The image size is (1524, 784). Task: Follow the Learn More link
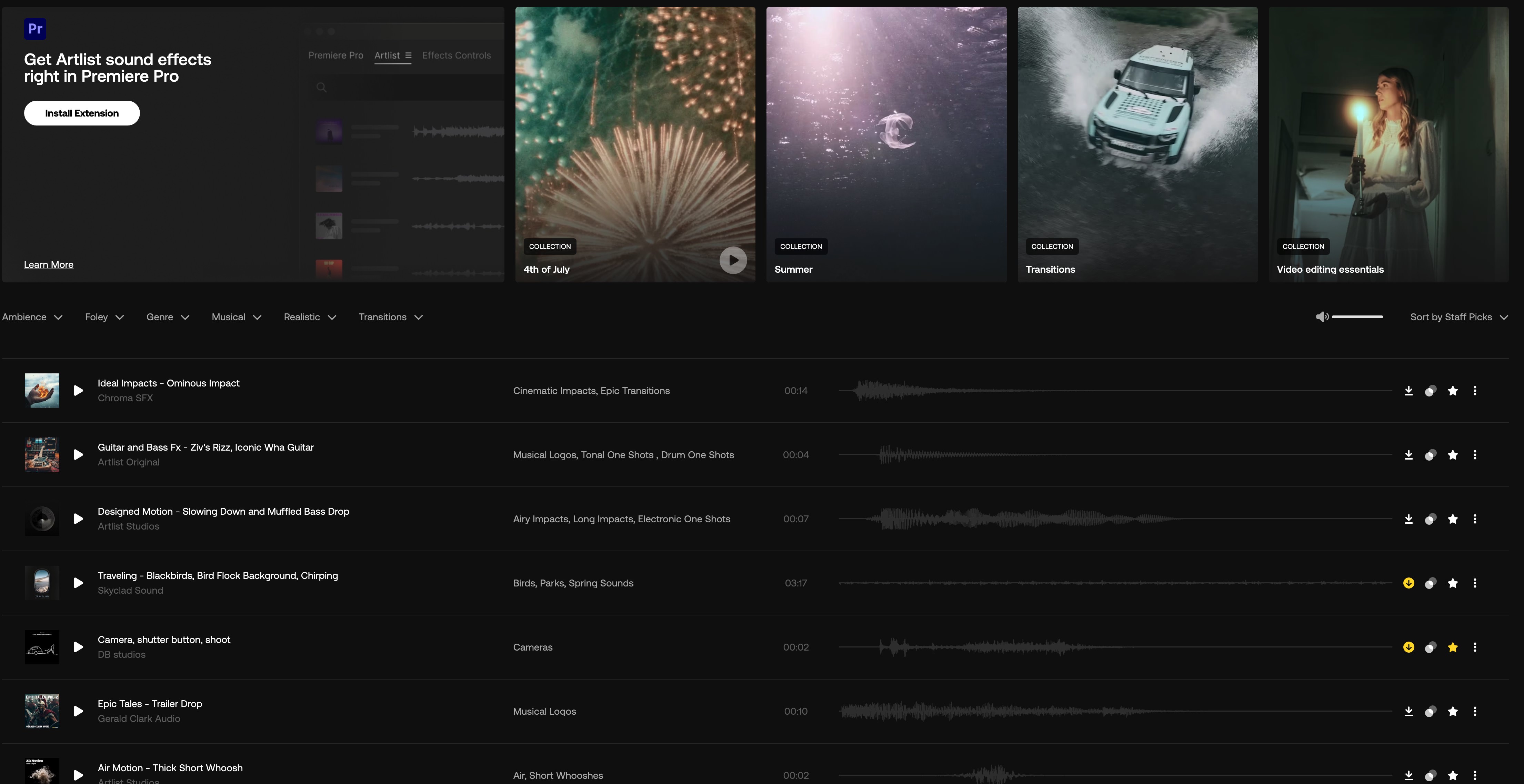49,264
